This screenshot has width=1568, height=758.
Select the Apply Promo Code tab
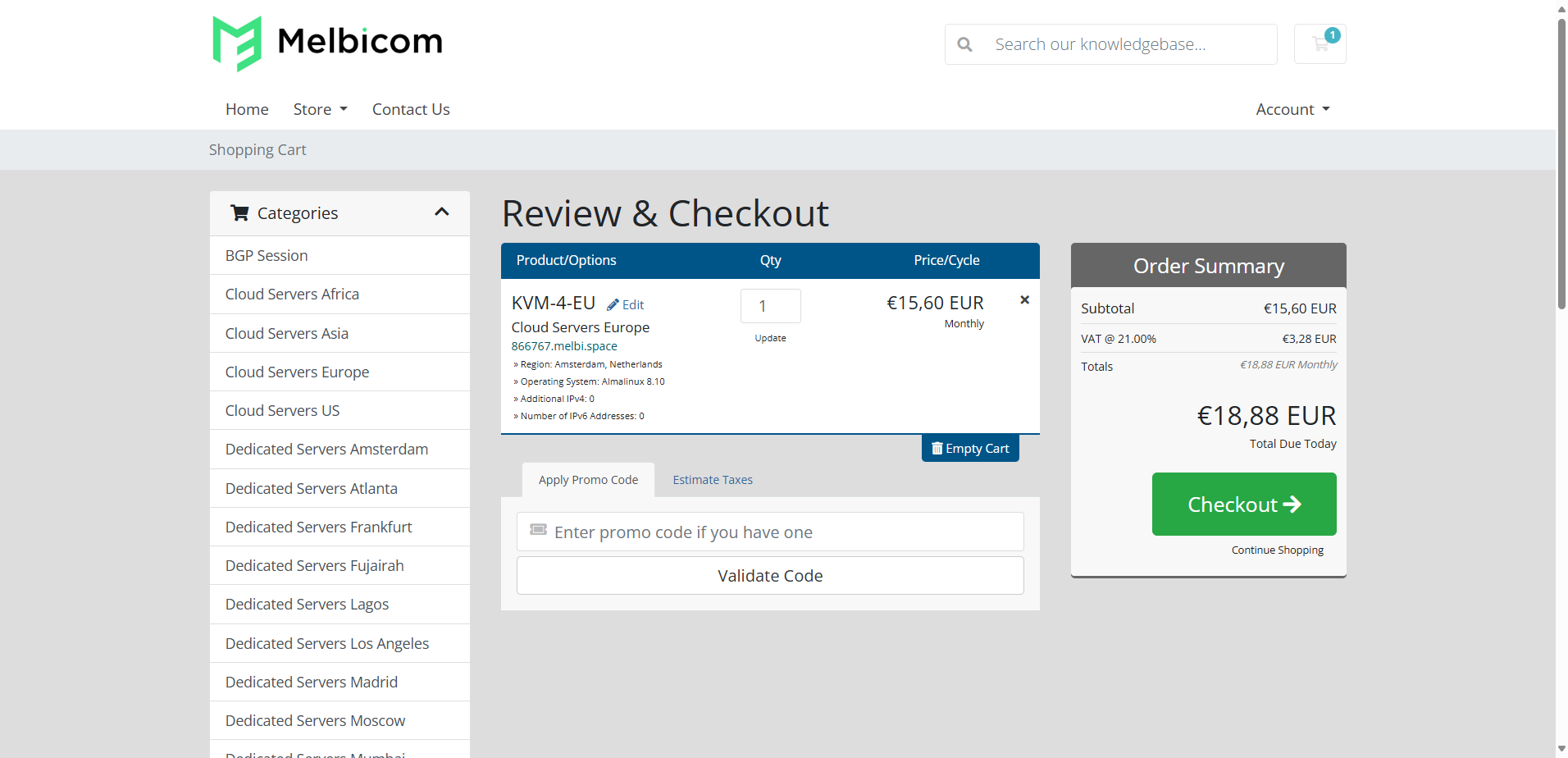[588, 480]
